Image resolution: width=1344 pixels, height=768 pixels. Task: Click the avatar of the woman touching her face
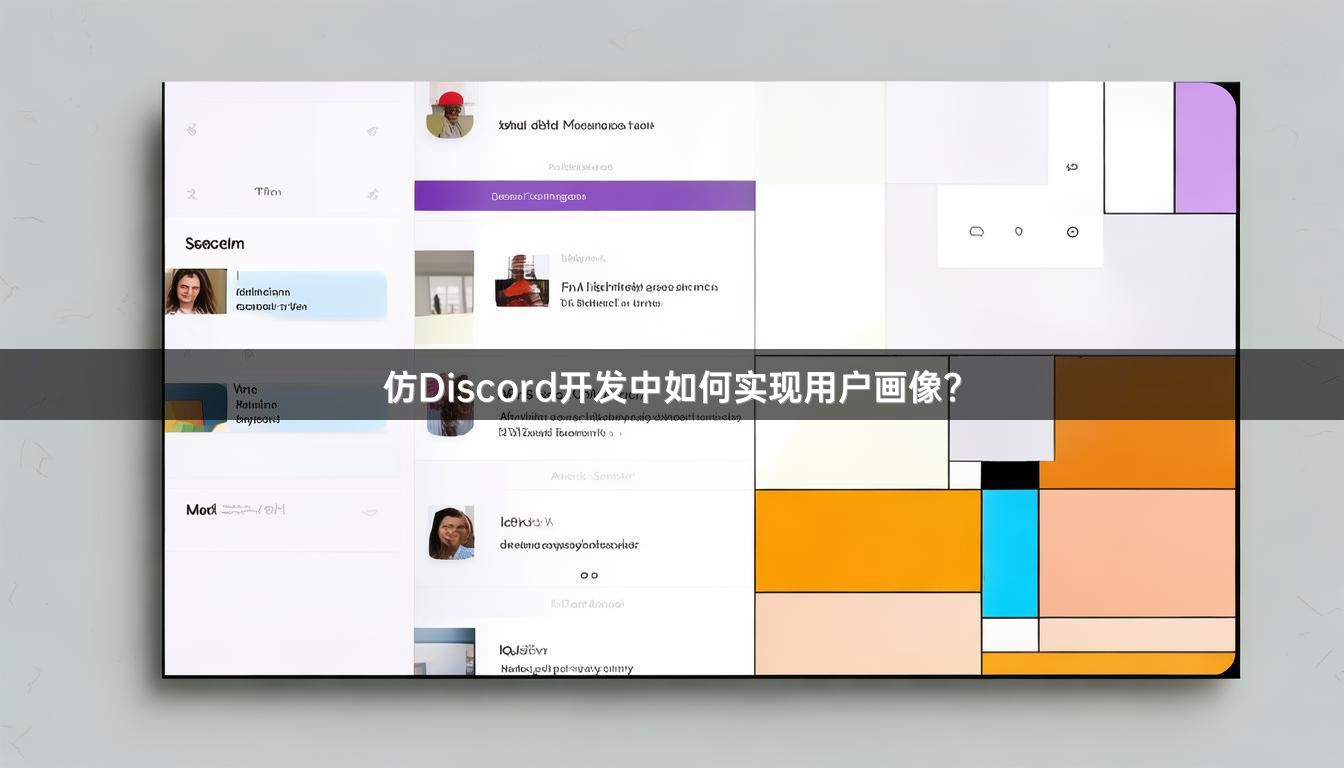[450, 532]
